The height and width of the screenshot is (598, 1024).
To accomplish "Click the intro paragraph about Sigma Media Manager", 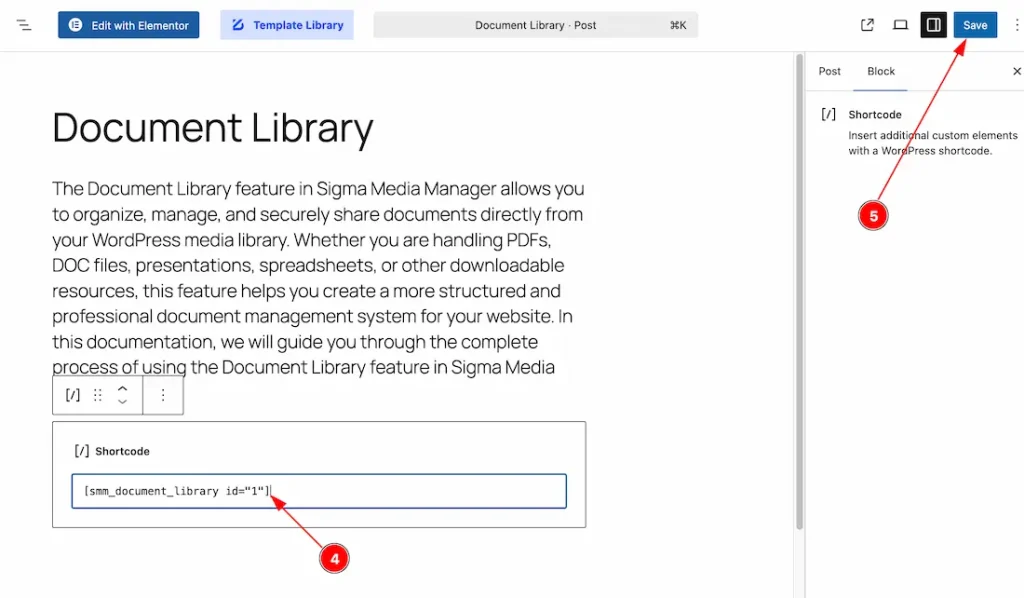I will [x=318, y=277].
